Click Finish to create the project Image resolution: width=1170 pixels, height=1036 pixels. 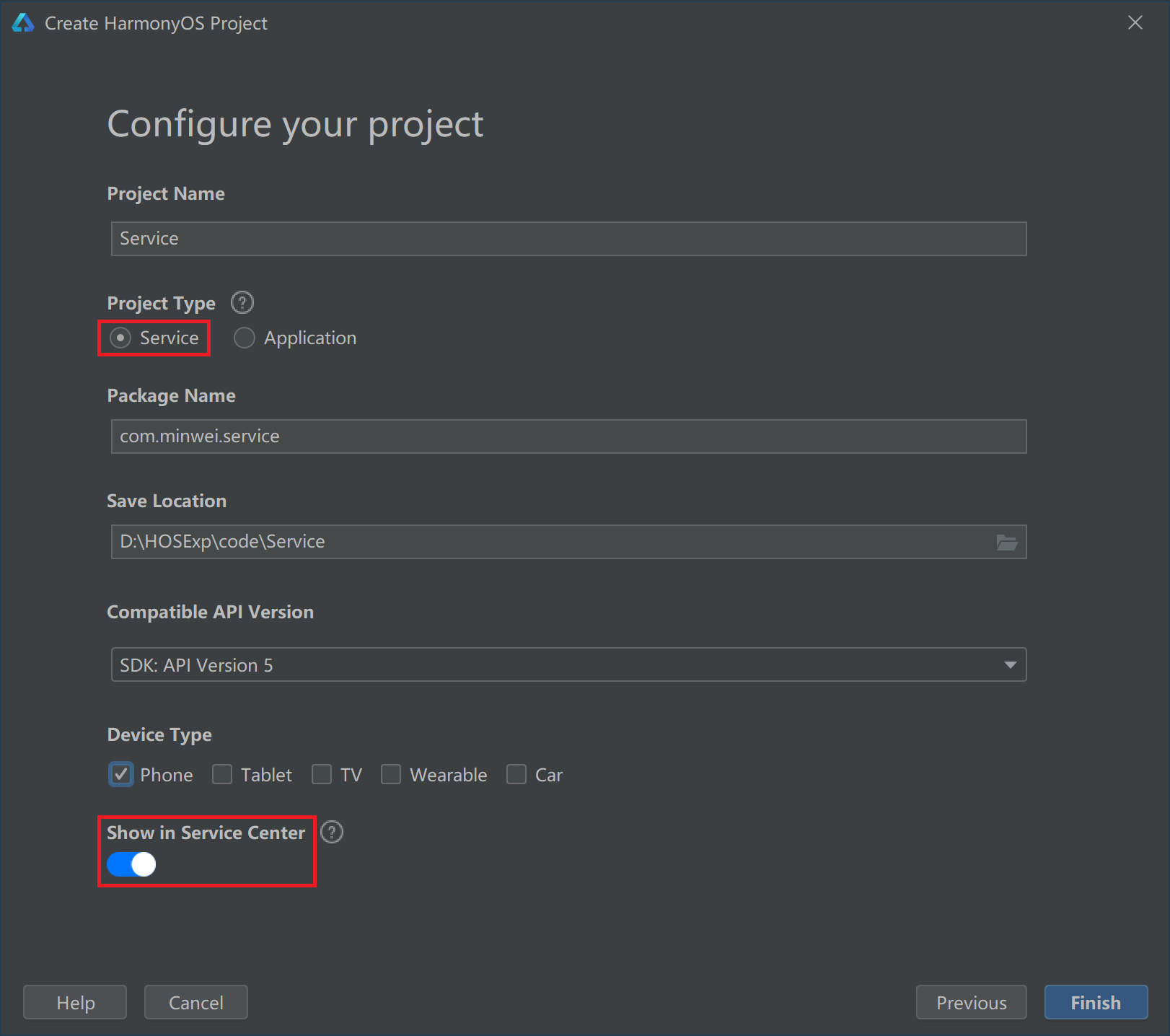(x=1096, y=1002)
